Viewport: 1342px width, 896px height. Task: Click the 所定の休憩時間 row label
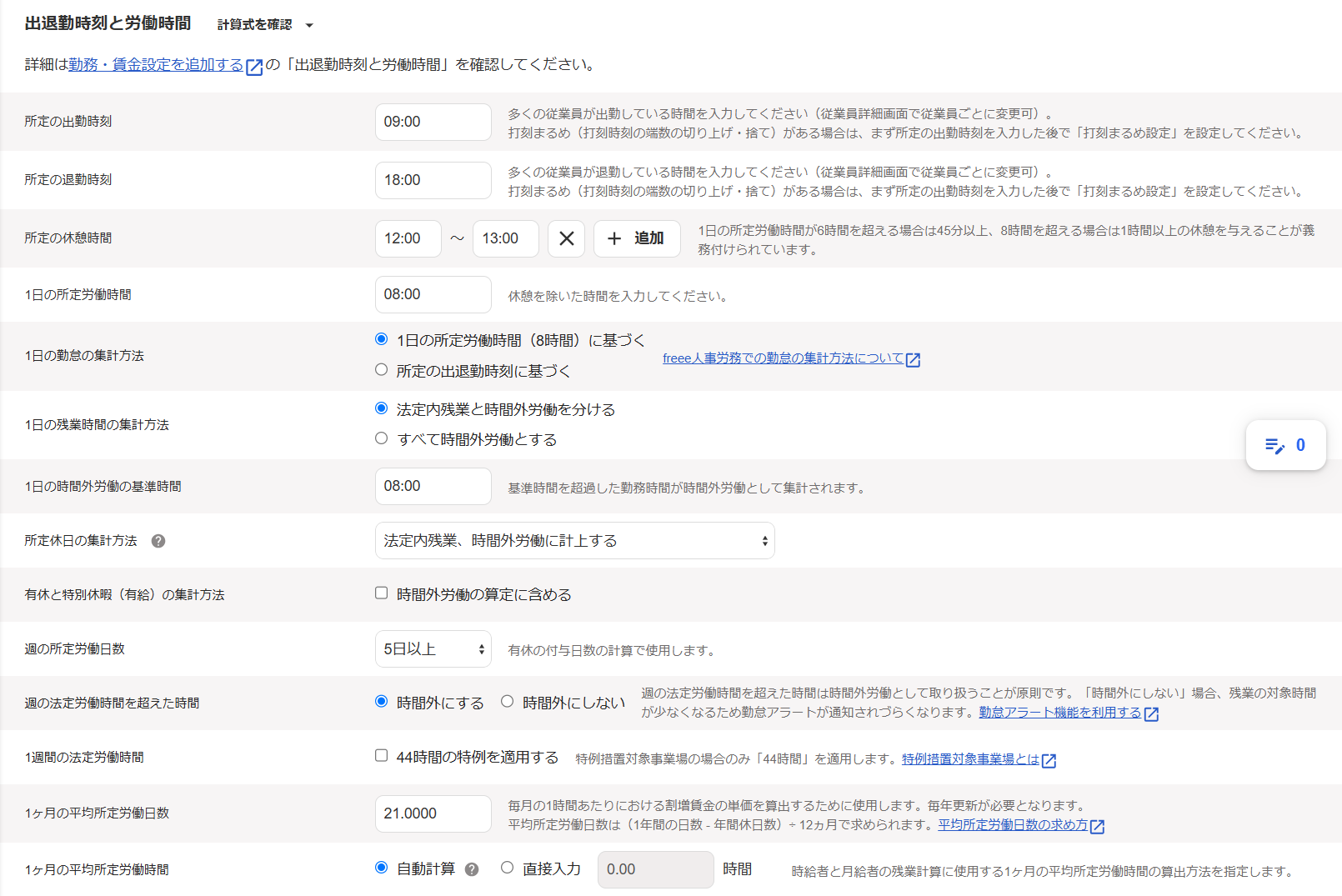click(x=68, y=238)
